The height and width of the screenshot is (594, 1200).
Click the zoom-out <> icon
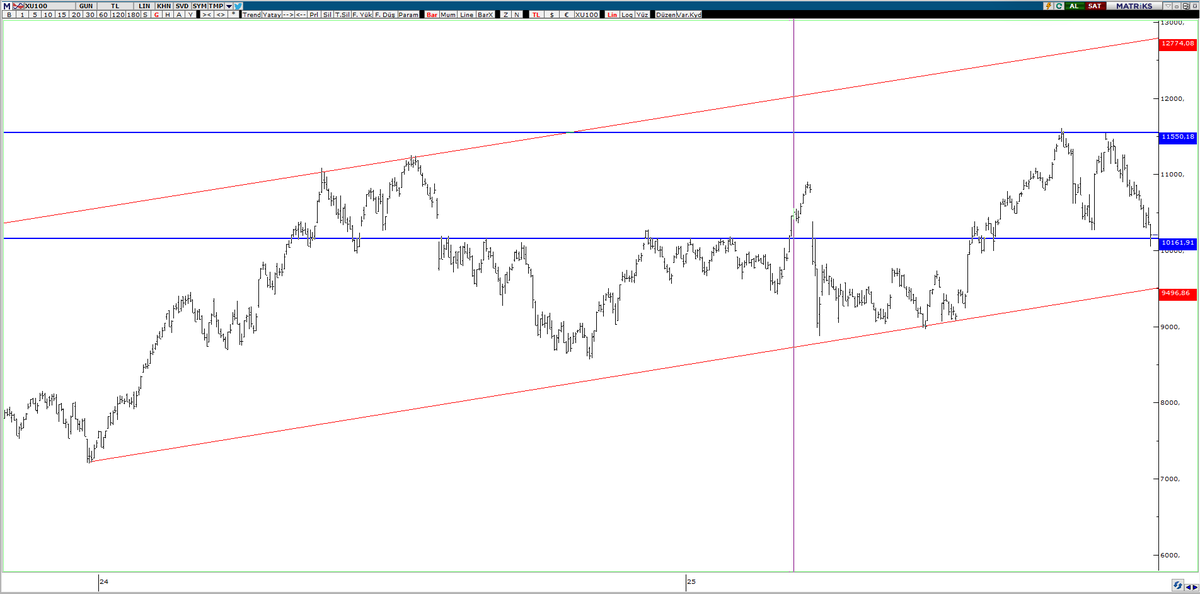pos(220,15)
